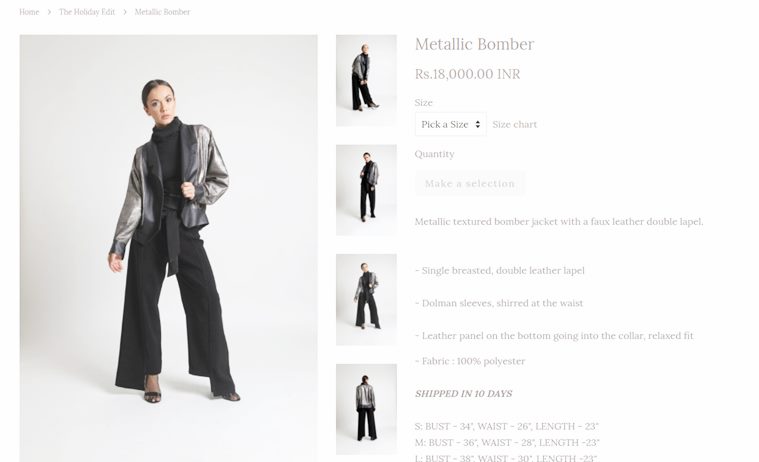
Task: Click the Size label above the dropdown
Action: coord(424,103)
